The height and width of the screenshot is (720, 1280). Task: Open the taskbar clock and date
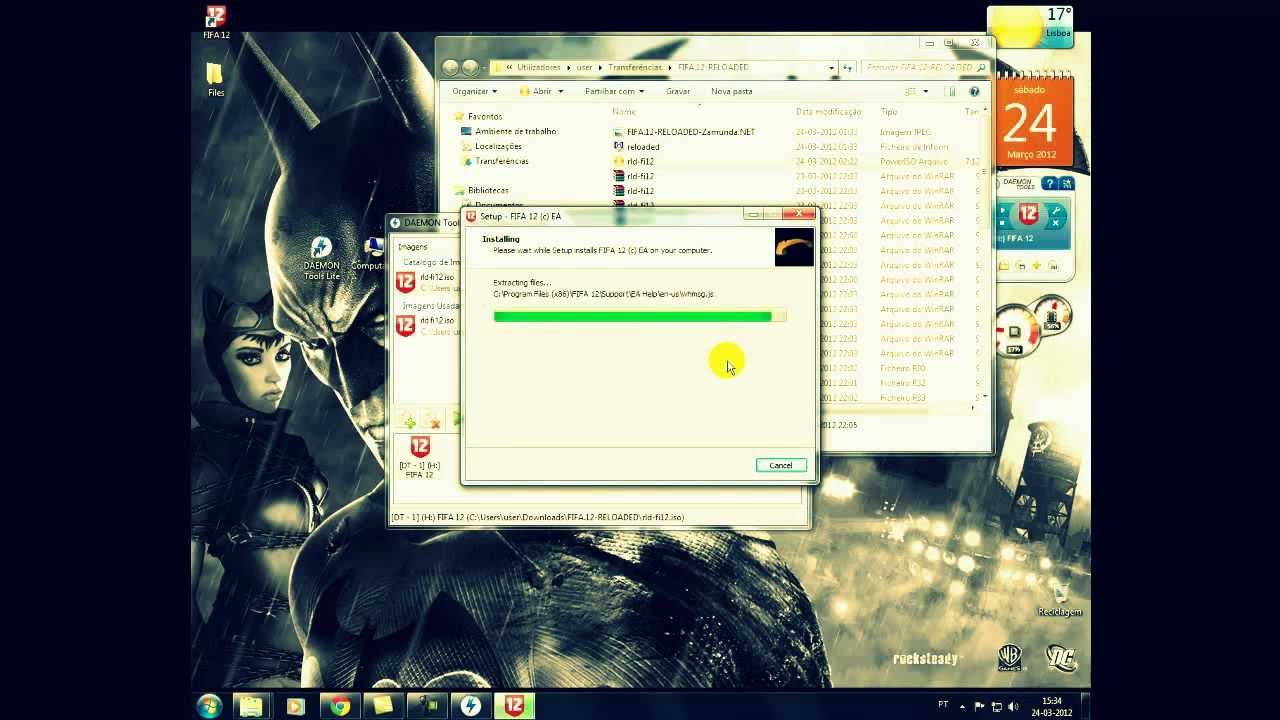pos(1052,707)
